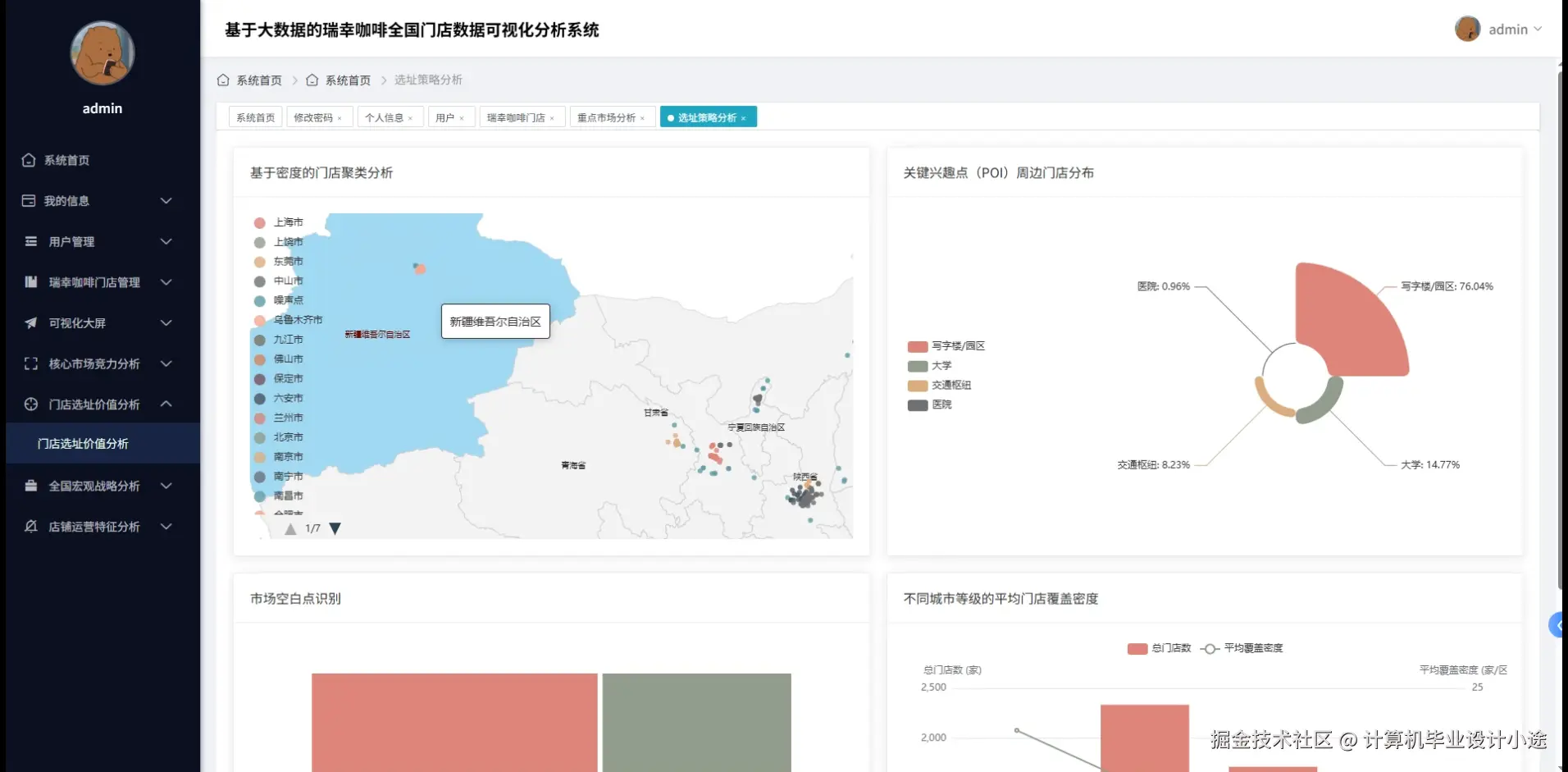Collapse the 门店选址价值分析 menu chevron
This screenshot has width=1568, height=772.
(x=166, y=404)
